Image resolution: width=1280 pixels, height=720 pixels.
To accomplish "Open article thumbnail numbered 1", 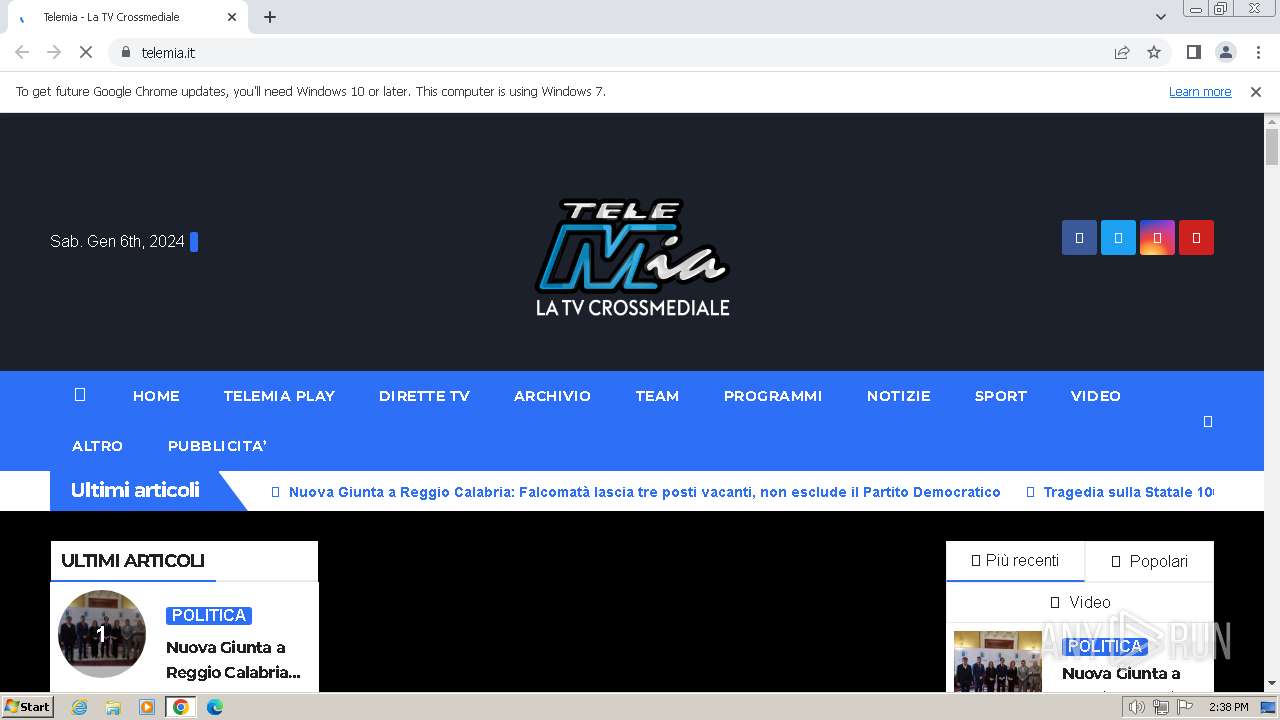I will pos(102,634).
